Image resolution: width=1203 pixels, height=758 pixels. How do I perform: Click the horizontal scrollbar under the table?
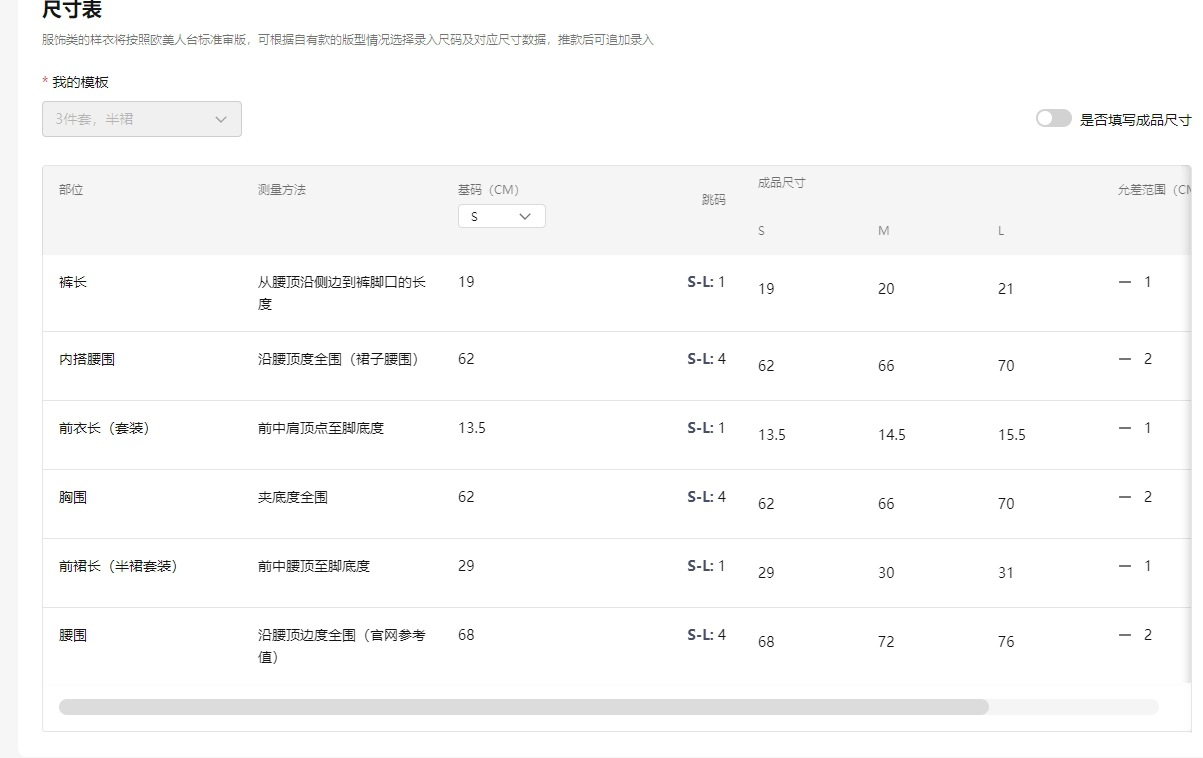523,707
